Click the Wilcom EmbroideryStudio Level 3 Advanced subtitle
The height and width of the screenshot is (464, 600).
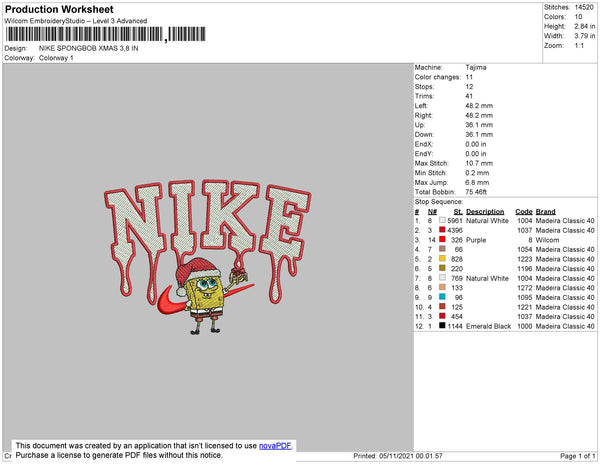tap(76, 21)
